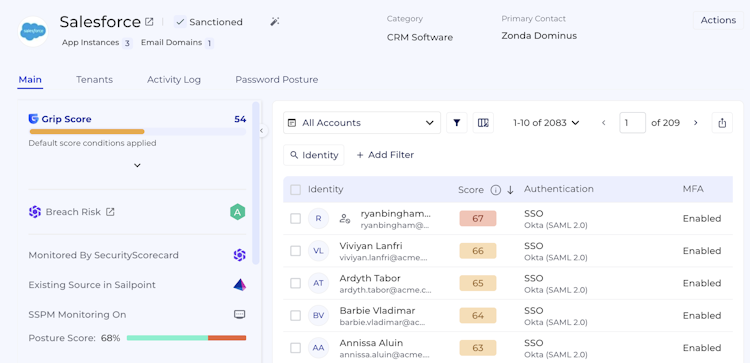Click the red 67 score badge
Screen dimensions: 750x363
pos(478,219)
